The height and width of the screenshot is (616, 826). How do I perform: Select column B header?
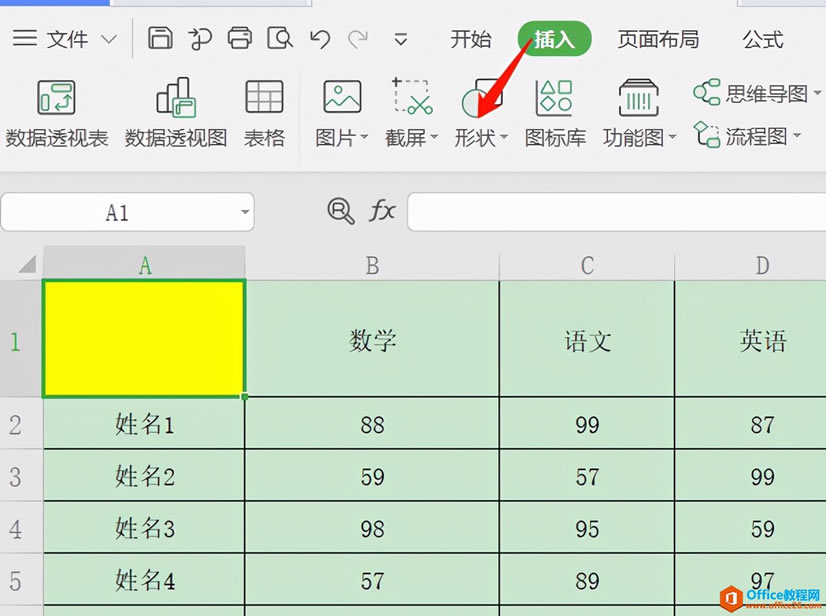[372, 265]
